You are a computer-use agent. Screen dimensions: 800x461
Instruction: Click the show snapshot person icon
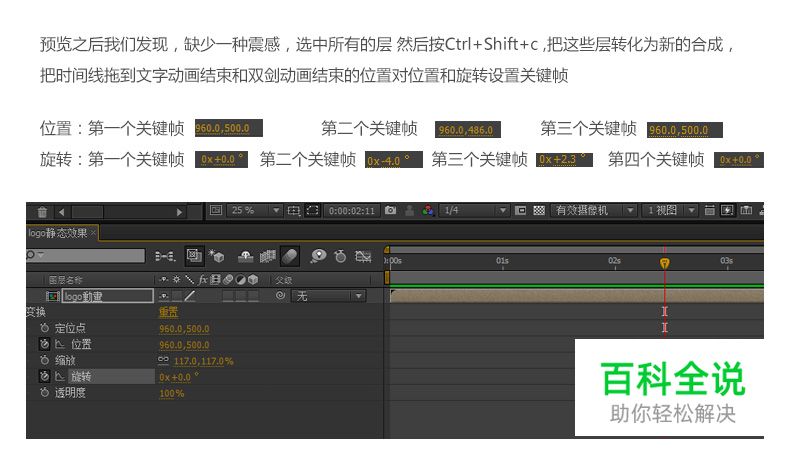click(x=409, y=211)
